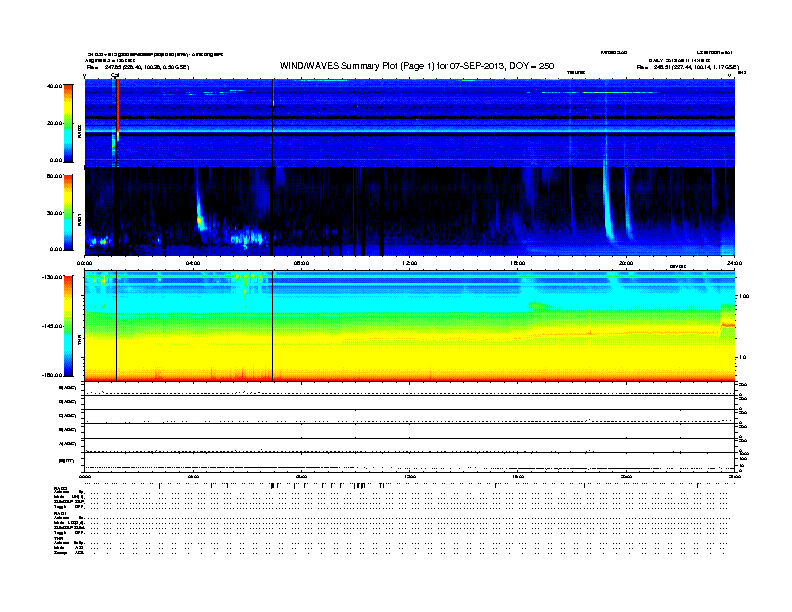The width and height of the screenshot is (792, 612).
Task: Click the 40.00 label on RAD2 scale
Action: (55, 86)
